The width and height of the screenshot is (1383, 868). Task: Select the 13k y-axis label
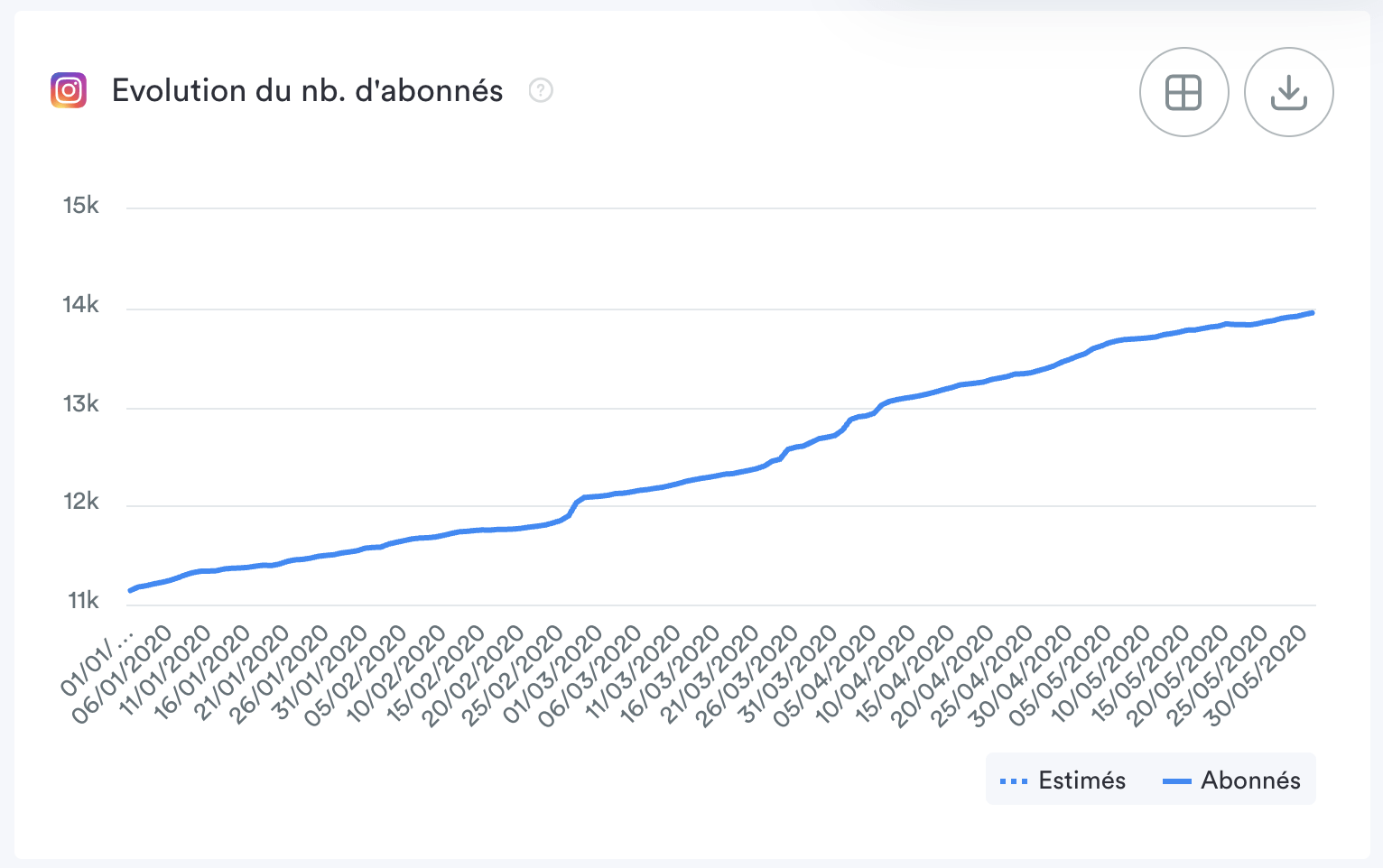81,403
